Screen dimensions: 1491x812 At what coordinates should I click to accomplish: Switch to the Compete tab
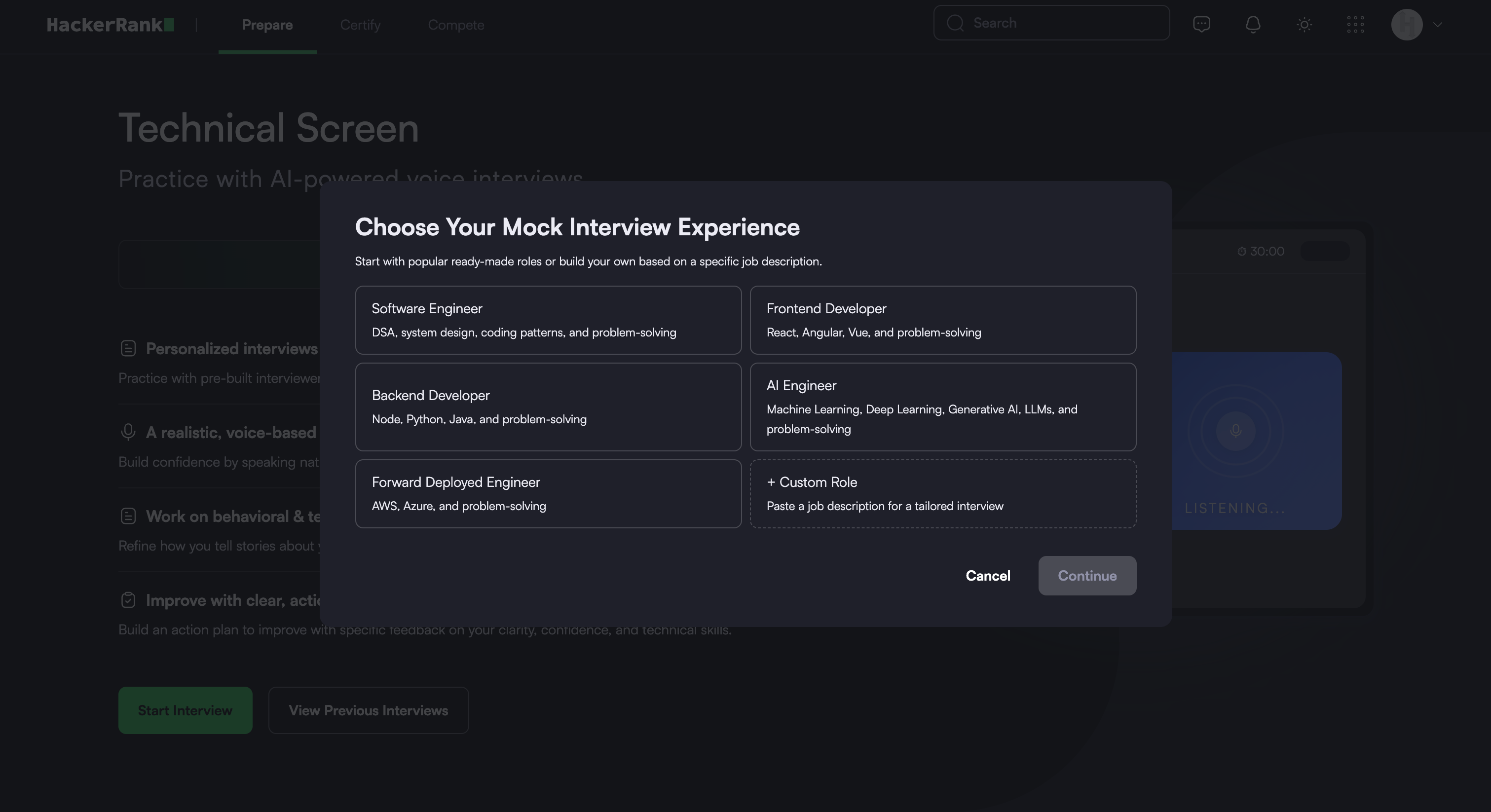pos(456,25)
